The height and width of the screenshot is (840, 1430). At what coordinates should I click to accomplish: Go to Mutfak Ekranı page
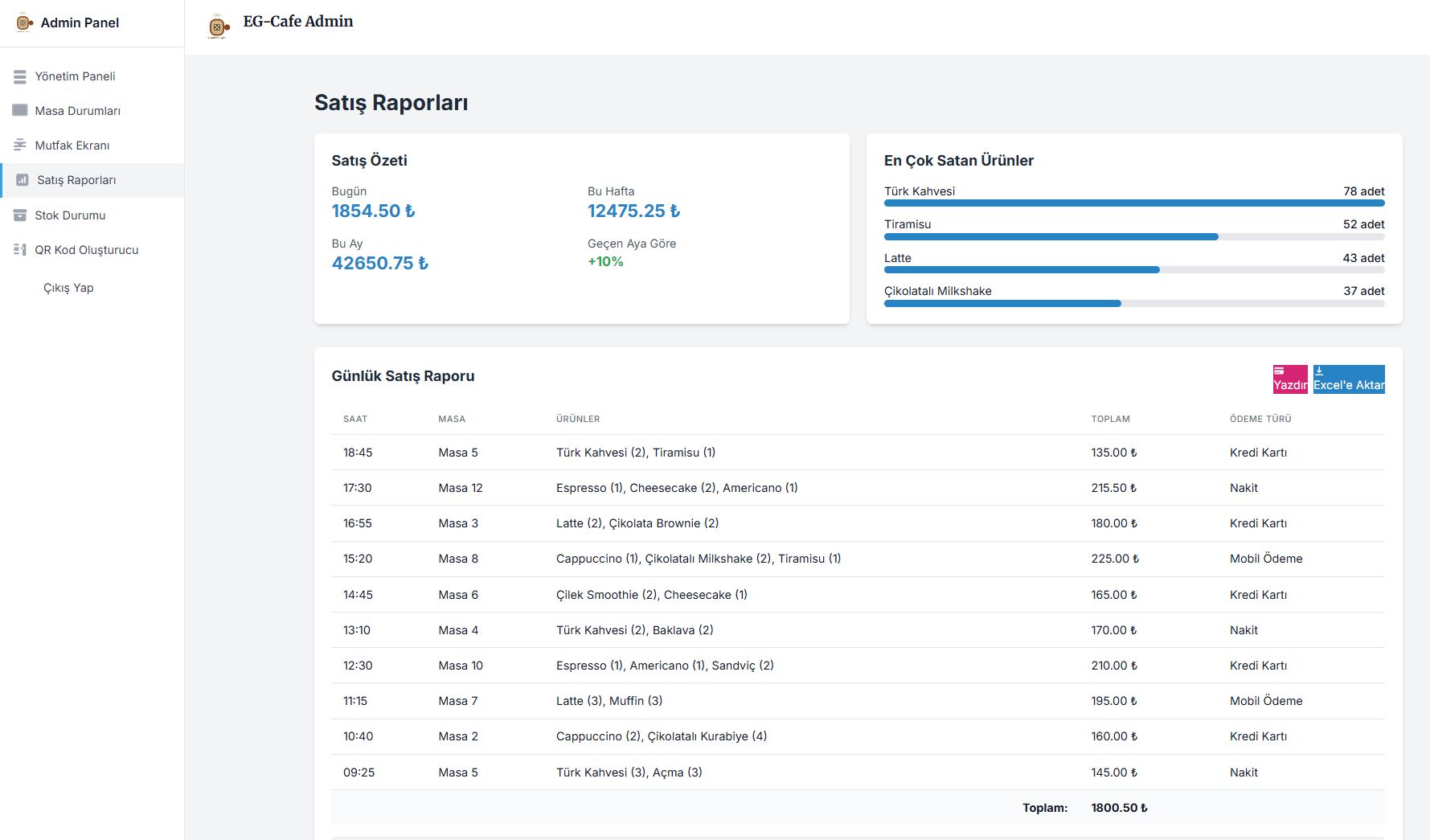(x=72, y=145)
